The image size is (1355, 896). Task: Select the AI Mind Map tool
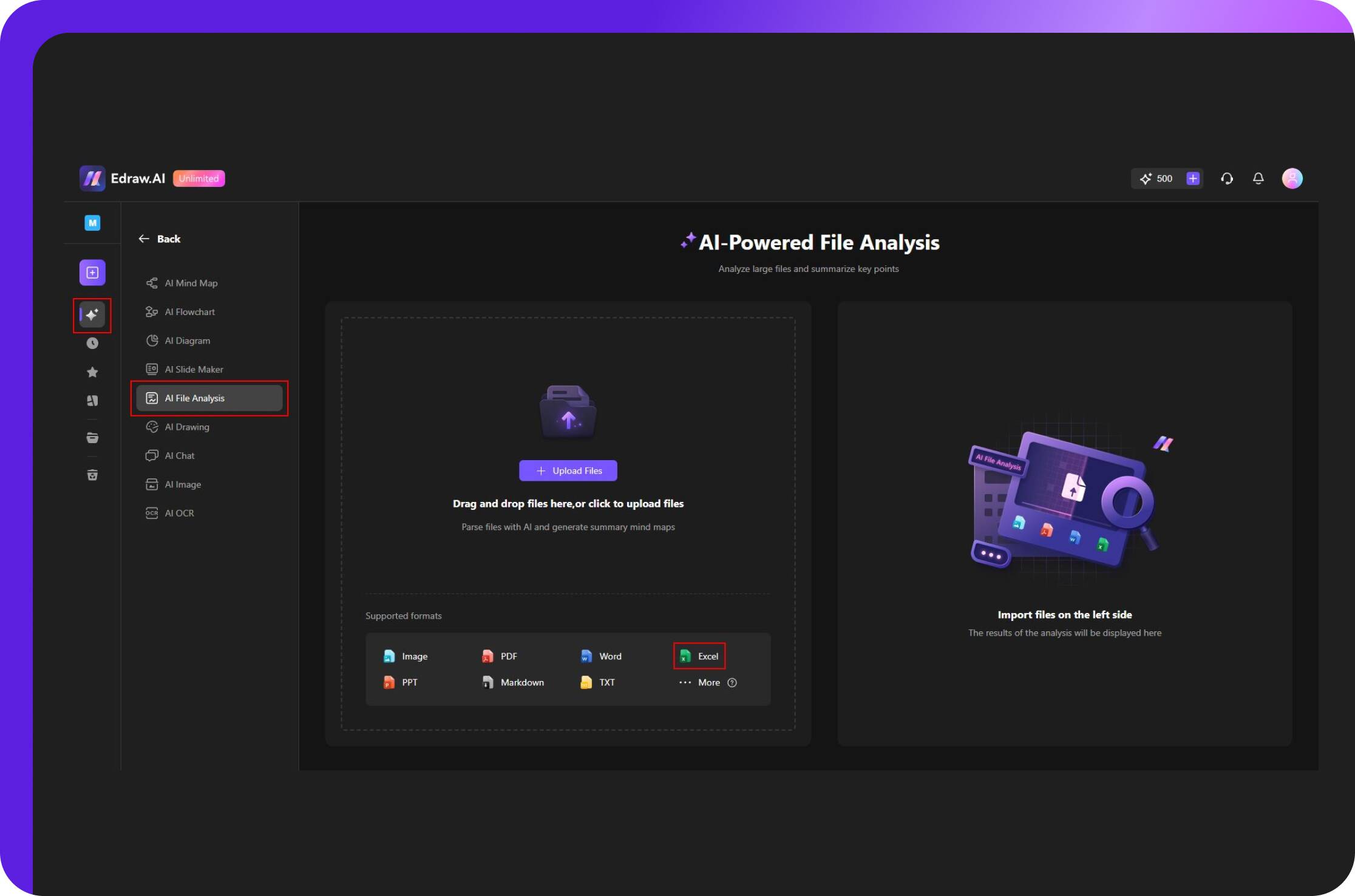coord(191,283)
